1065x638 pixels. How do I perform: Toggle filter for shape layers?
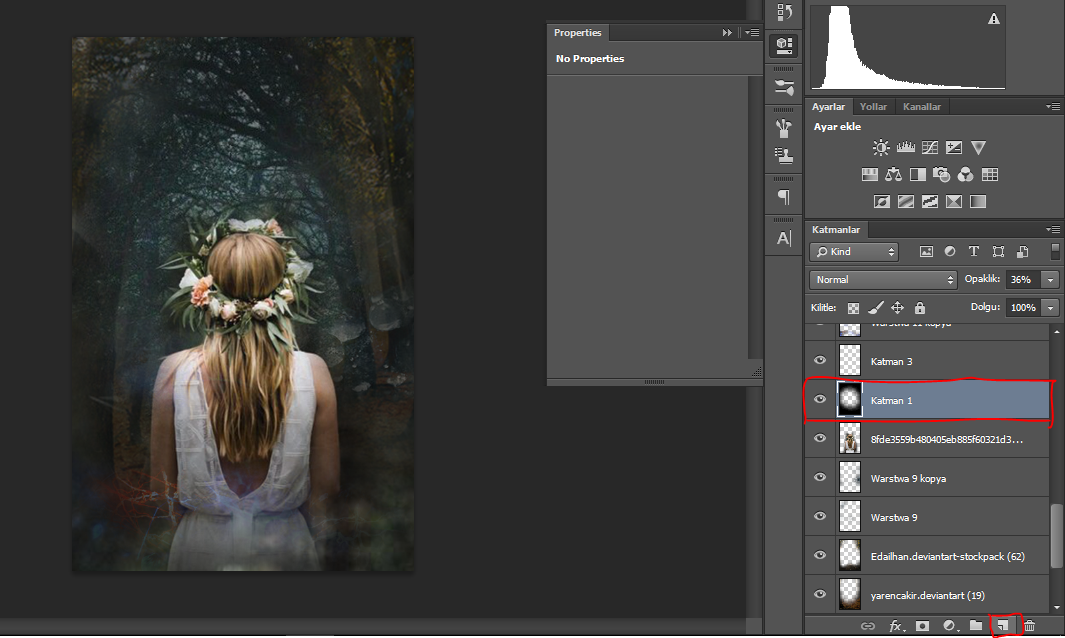pos(998,251)
